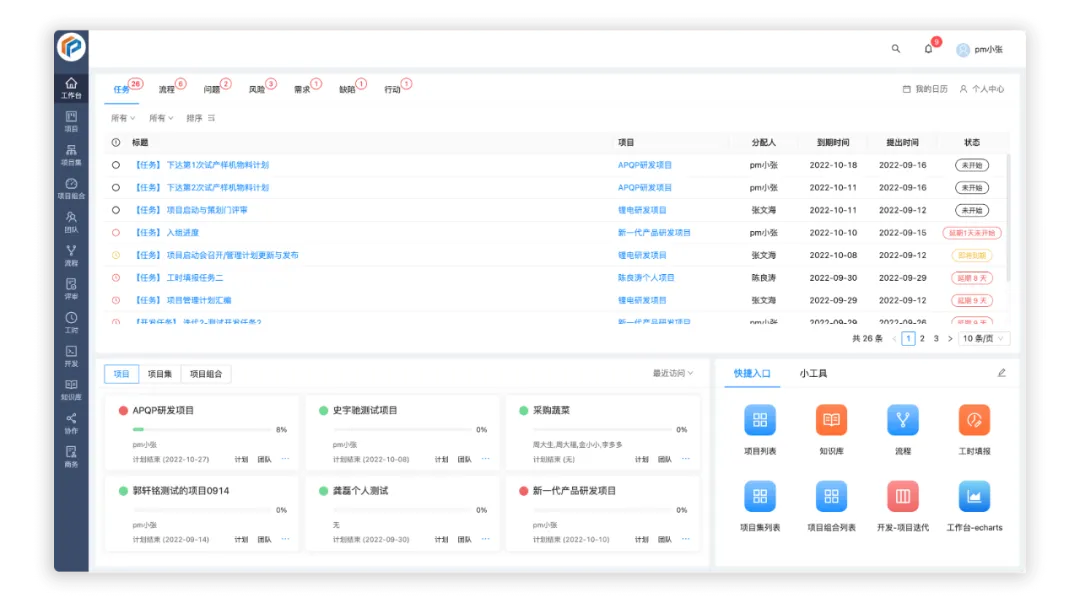Open 流程 in the left sidebar
The width and height of the screenshot is (1080, 603).
point(71,256)
